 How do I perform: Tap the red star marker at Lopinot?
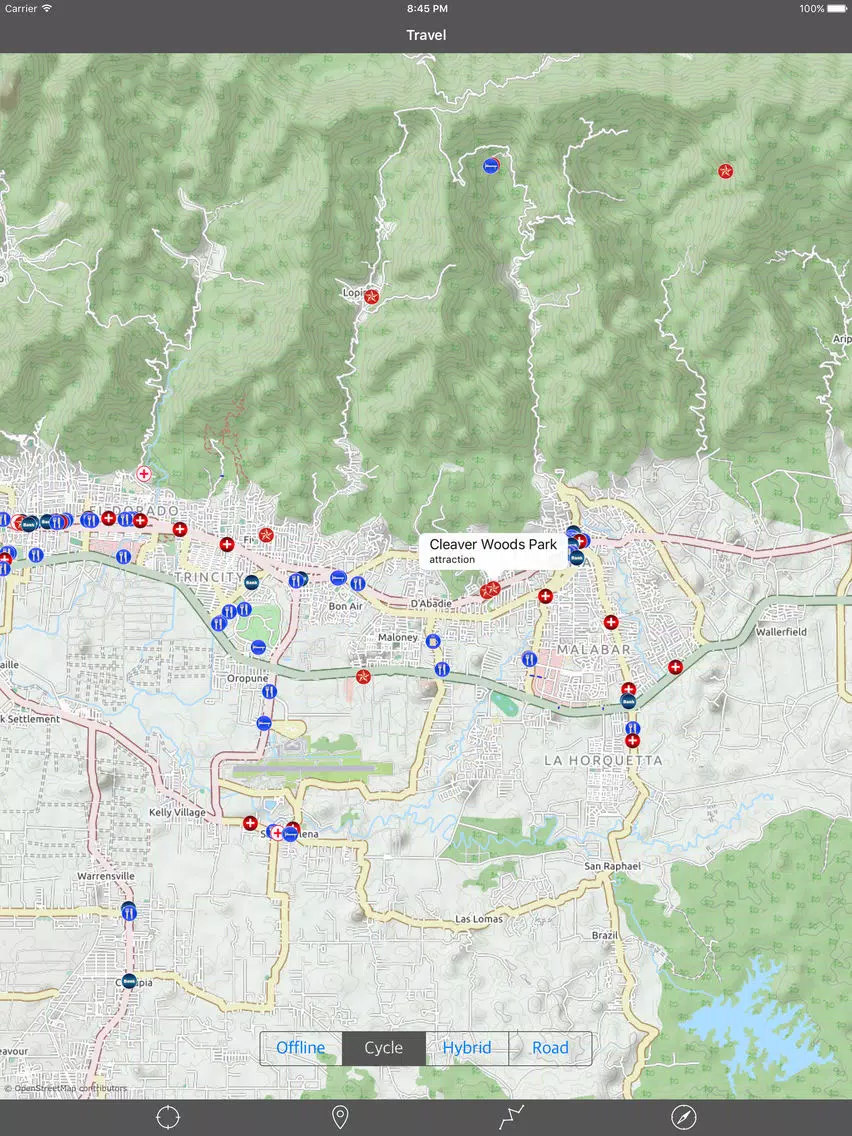pyautogui.click(x=372, y=296)
